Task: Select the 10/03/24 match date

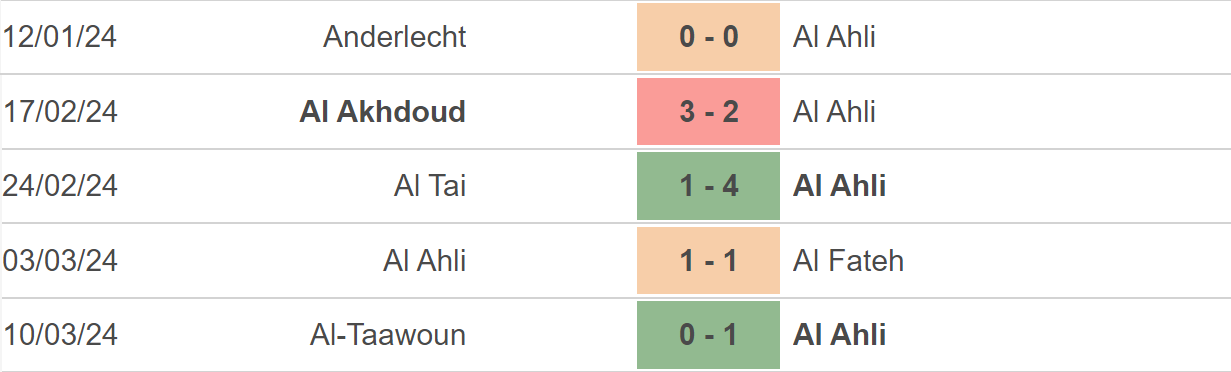Action: pyautogui.click(x=60, y=335)
